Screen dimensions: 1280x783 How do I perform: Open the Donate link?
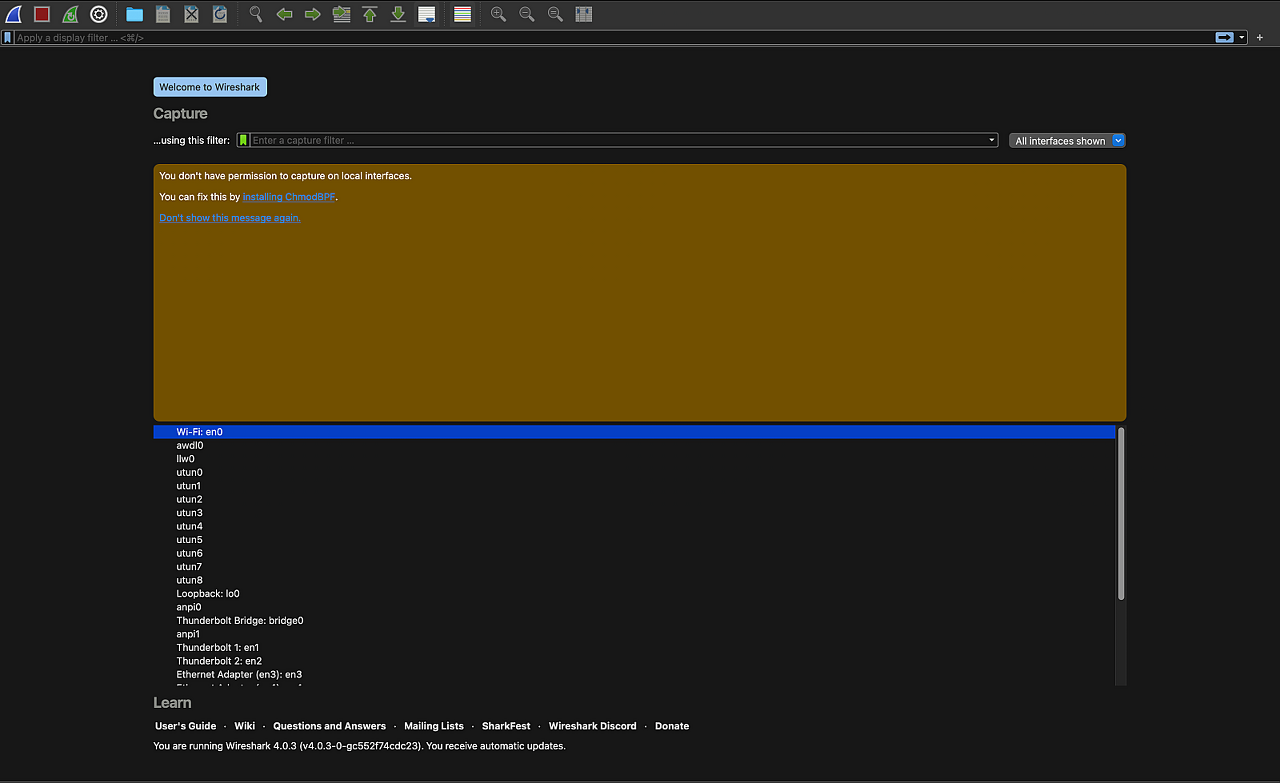(x=672, y=726)
